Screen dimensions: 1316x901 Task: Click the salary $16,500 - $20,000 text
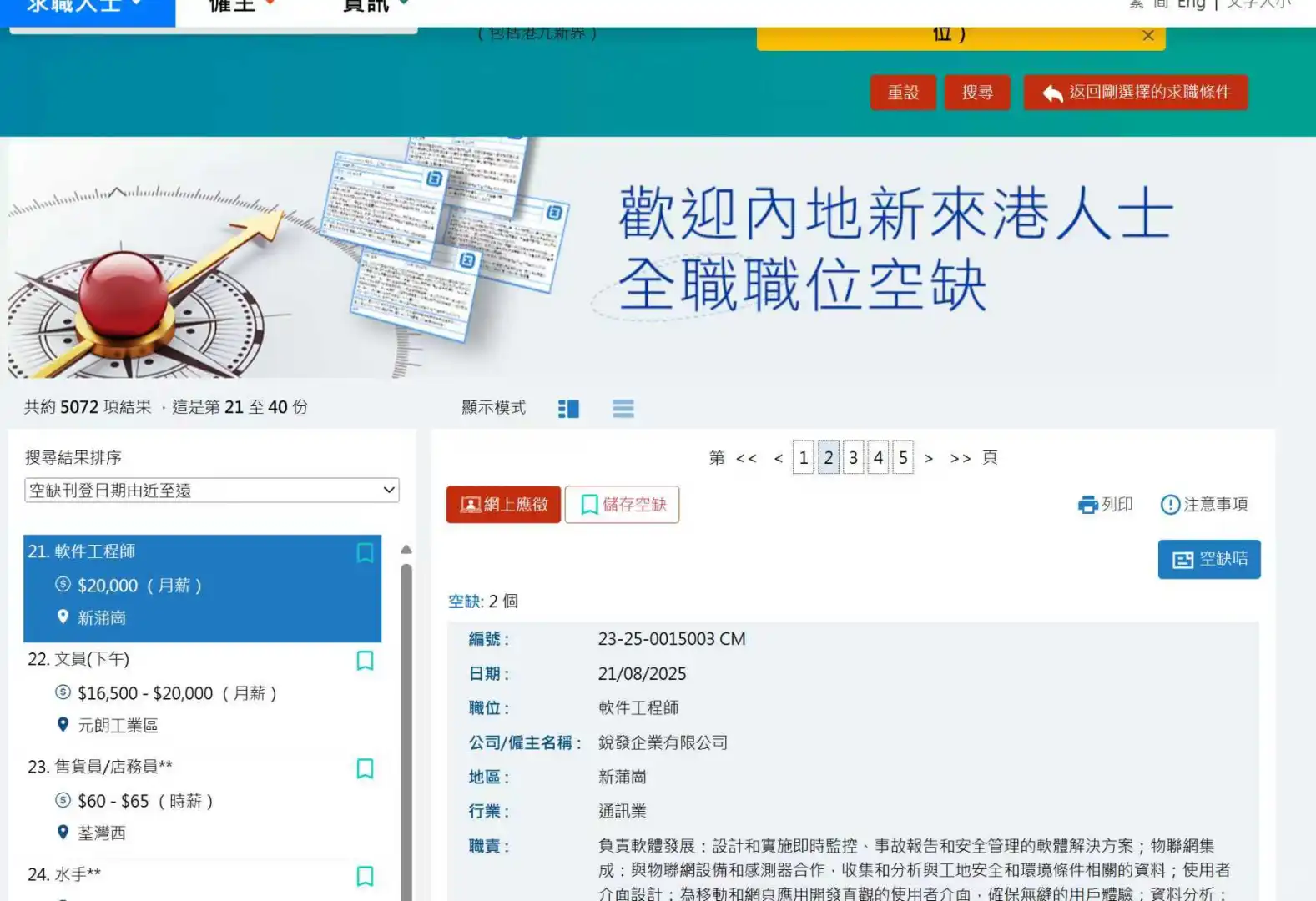click(145, 693)
